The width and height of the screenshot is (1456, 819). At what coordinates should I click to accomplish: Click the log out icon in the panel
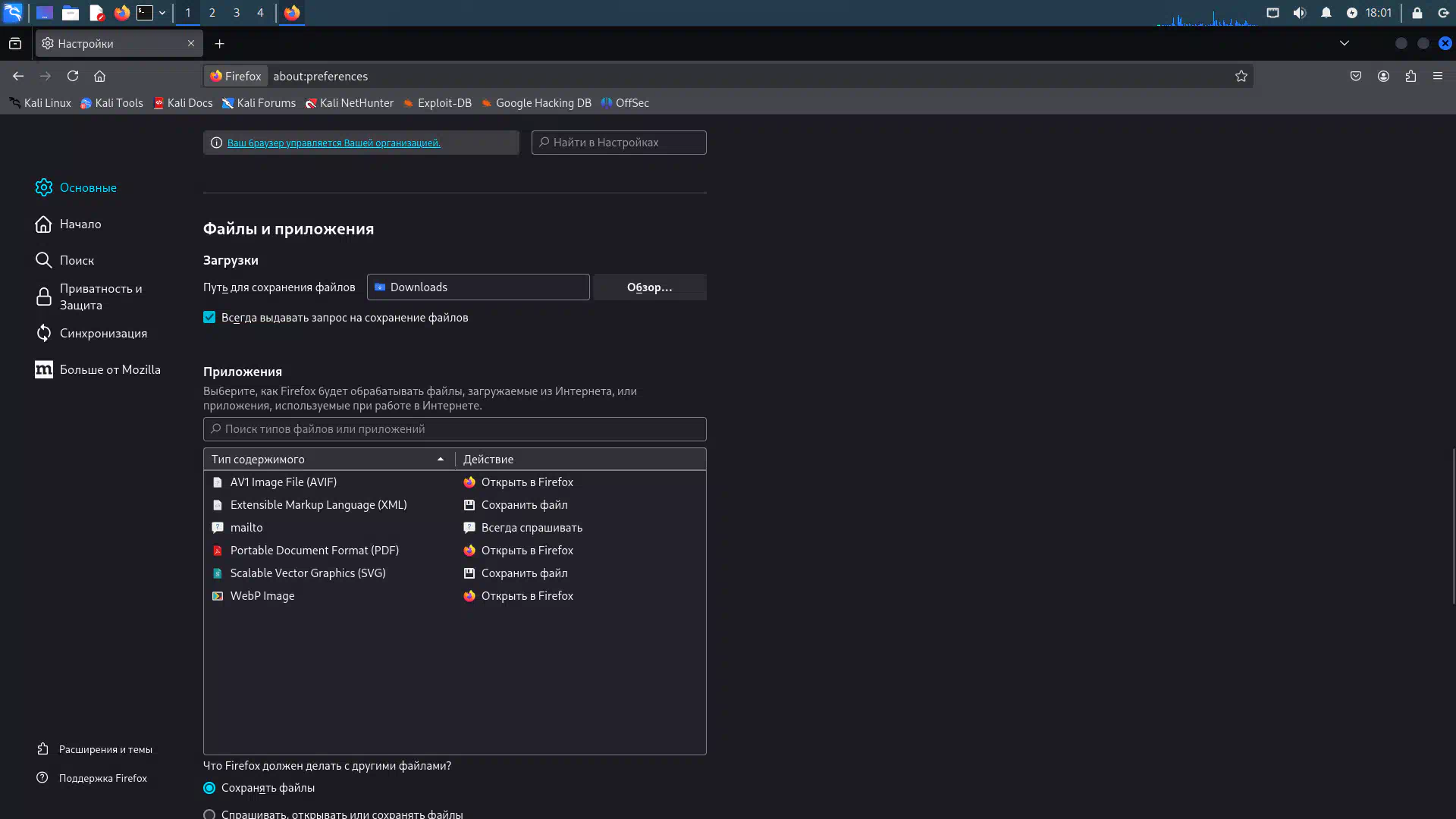[x=1444, y=13]
